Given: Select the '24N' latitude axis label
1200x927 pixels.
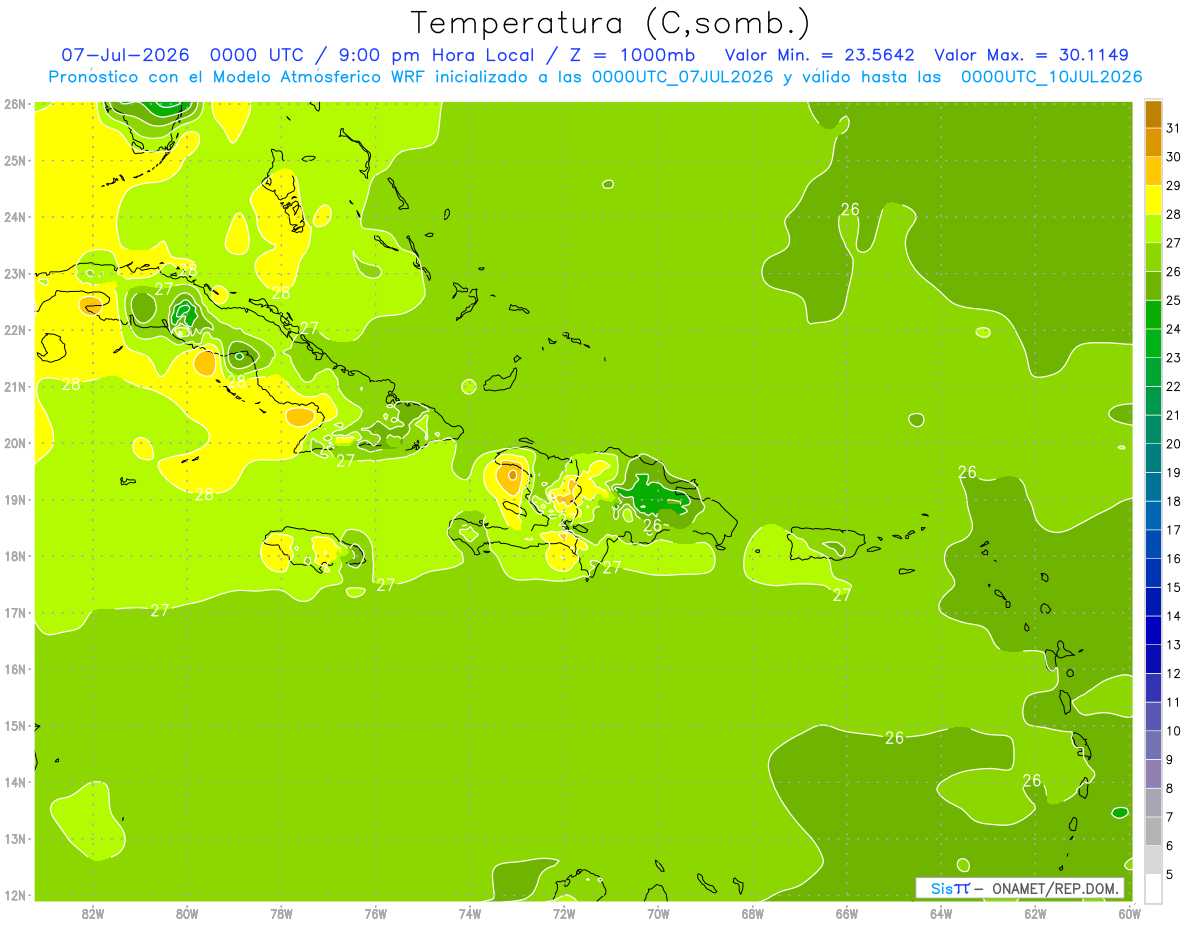Looking at the screenshot, I should tap(14, 217).
